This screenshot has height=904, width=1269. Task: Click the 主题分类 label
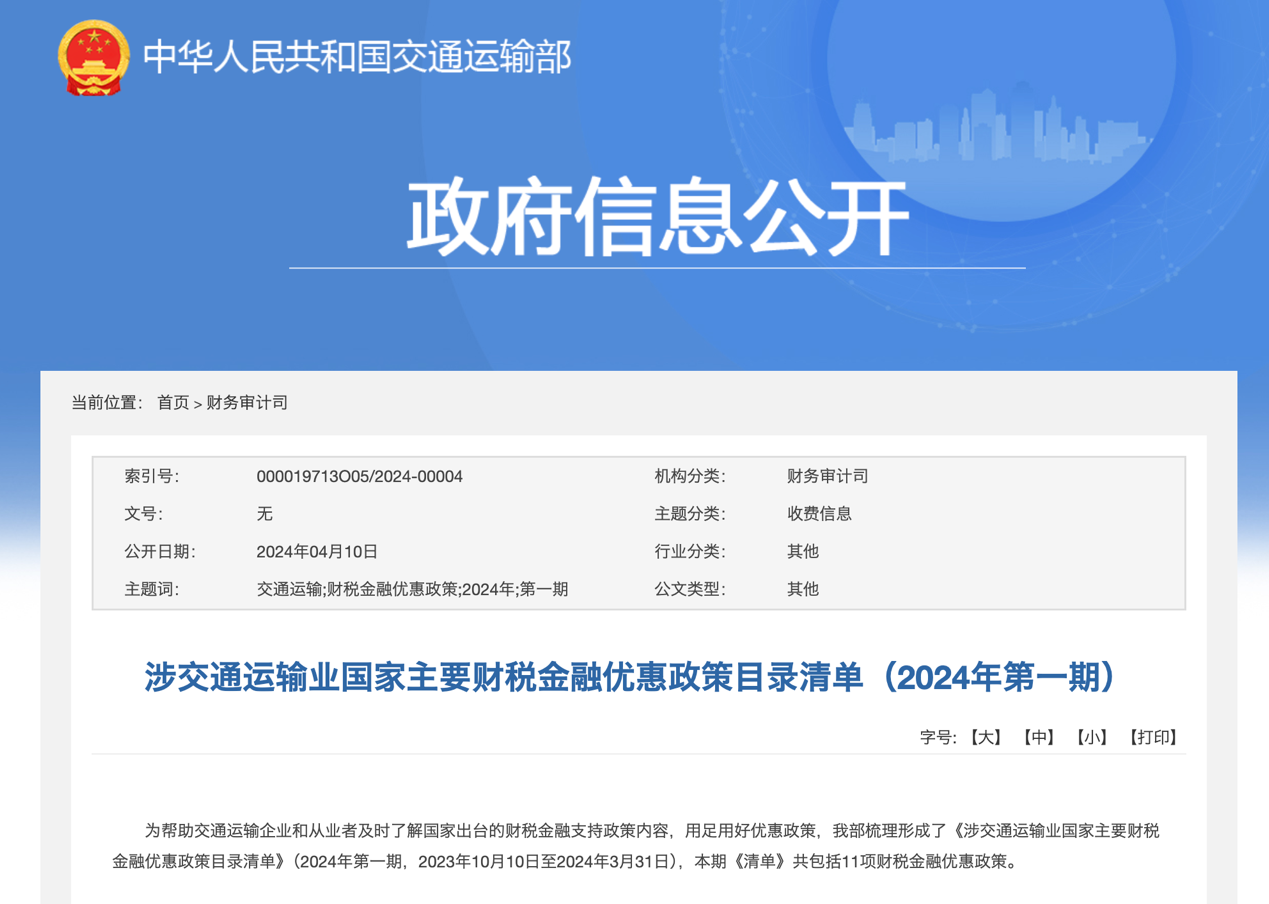(x=690, y=514)
